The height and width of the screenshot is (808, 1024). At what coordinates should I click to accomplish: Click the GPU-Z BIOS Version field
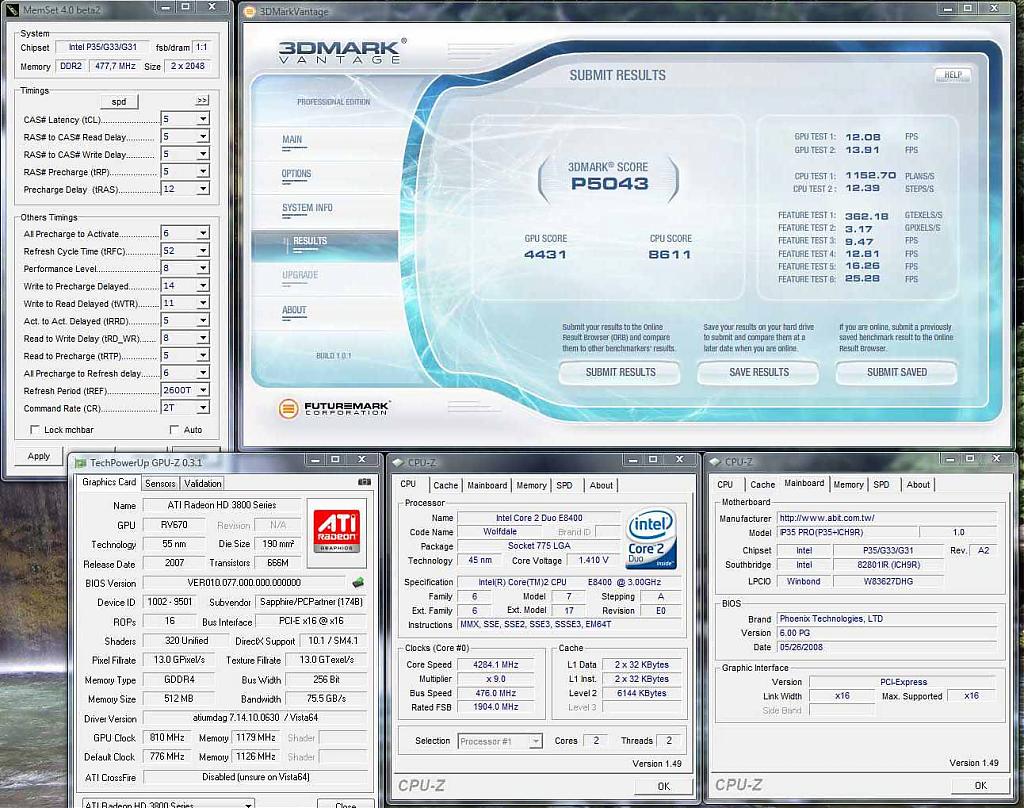tap(244, 583)
